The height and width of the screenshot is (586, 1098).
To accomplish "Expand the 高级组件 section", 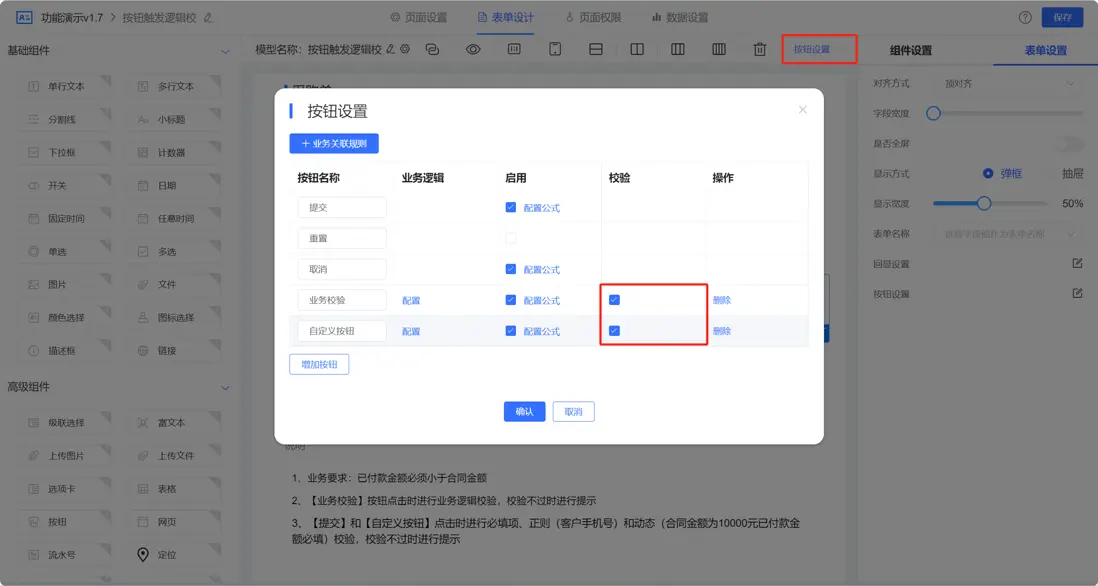I will click(226, 386).
